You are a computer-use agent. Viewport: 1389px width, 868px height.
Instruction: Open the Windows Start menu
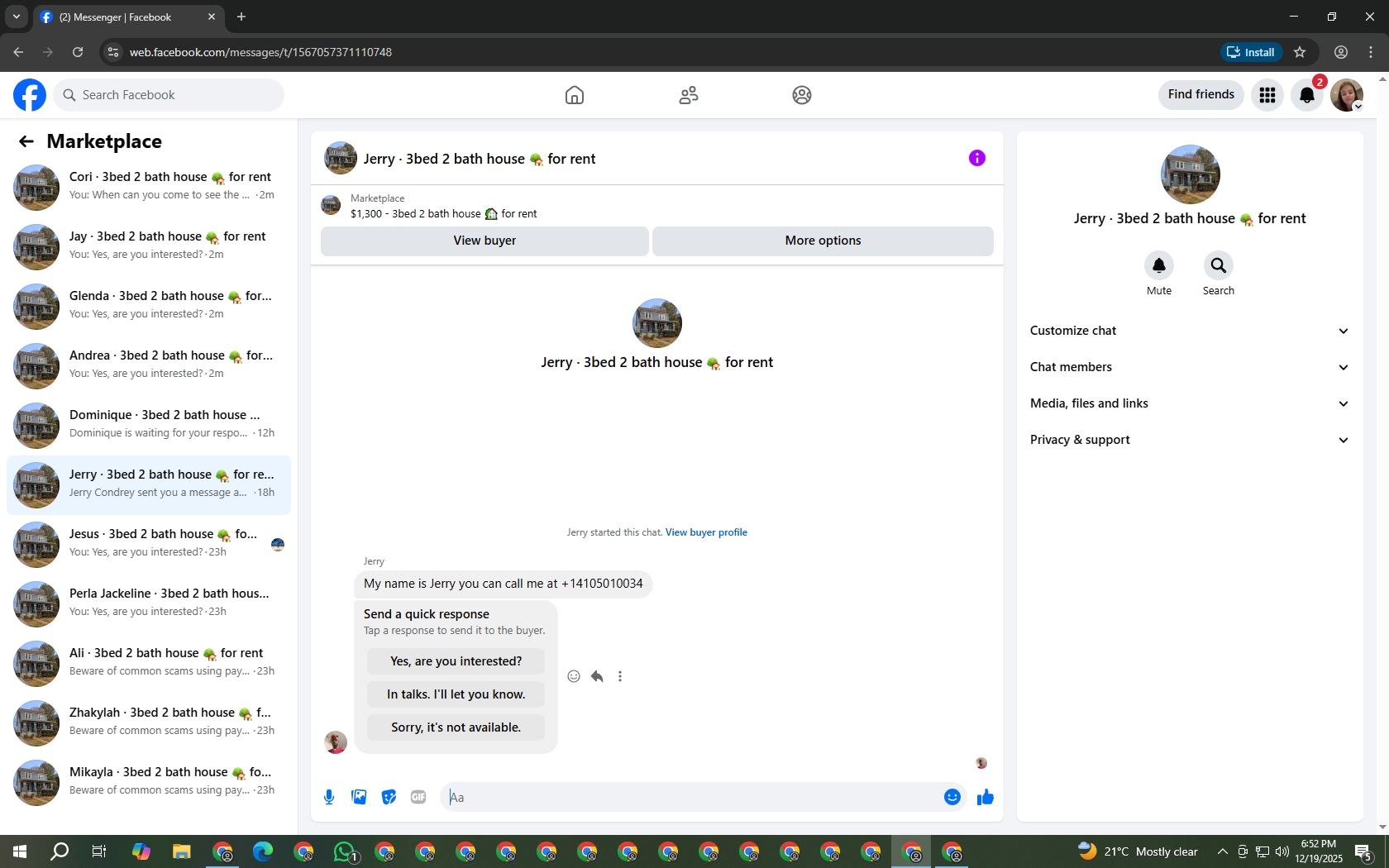click(20, 851)
